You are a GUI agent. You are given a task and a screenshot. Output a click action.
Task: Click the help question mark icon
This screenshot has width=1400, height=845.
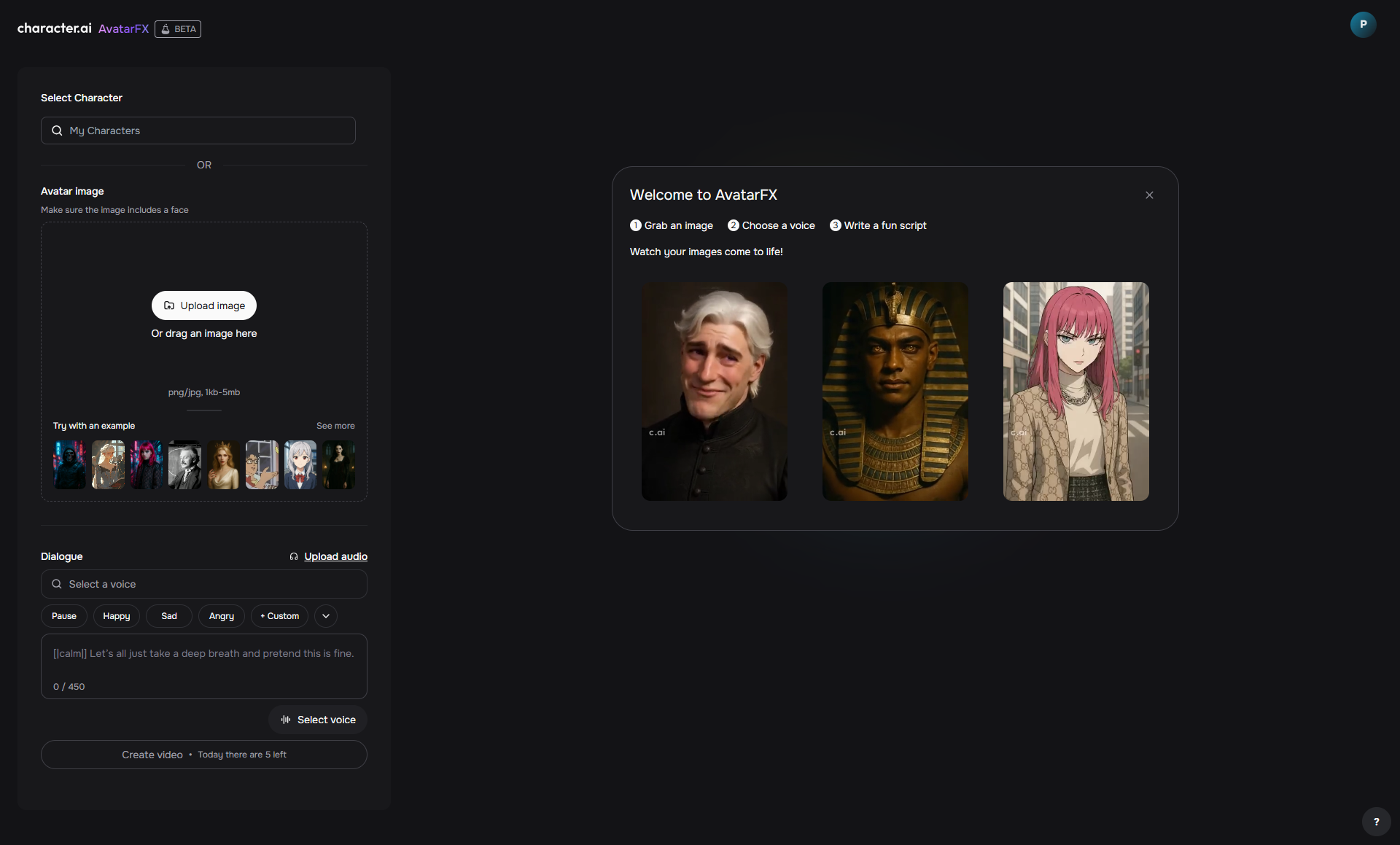click(1376, 822)
